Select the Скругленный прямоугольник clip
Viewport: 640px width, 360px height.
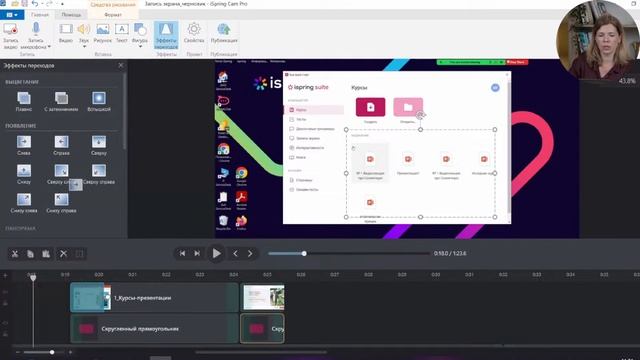pyautogui.click(x=154, y=329)
